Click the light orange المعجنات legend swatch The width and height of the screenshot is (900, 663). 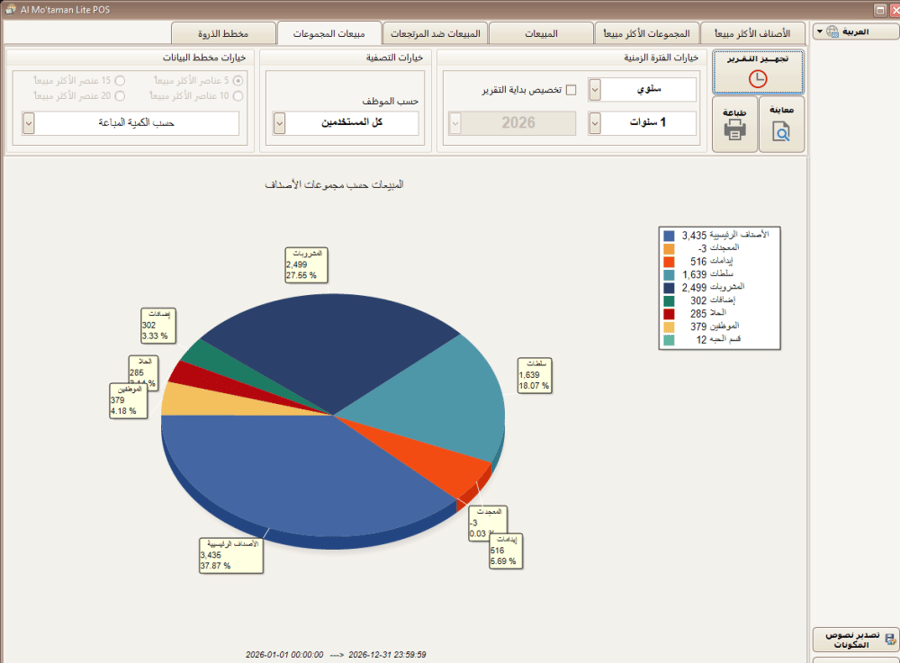tap(669, 249)
